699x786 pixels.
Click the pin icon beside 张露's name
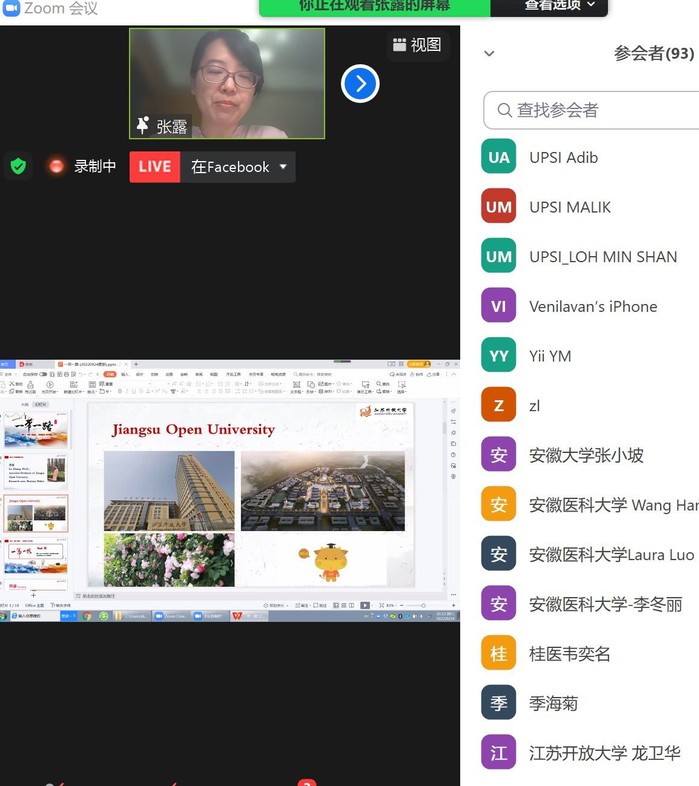point(142,126)
